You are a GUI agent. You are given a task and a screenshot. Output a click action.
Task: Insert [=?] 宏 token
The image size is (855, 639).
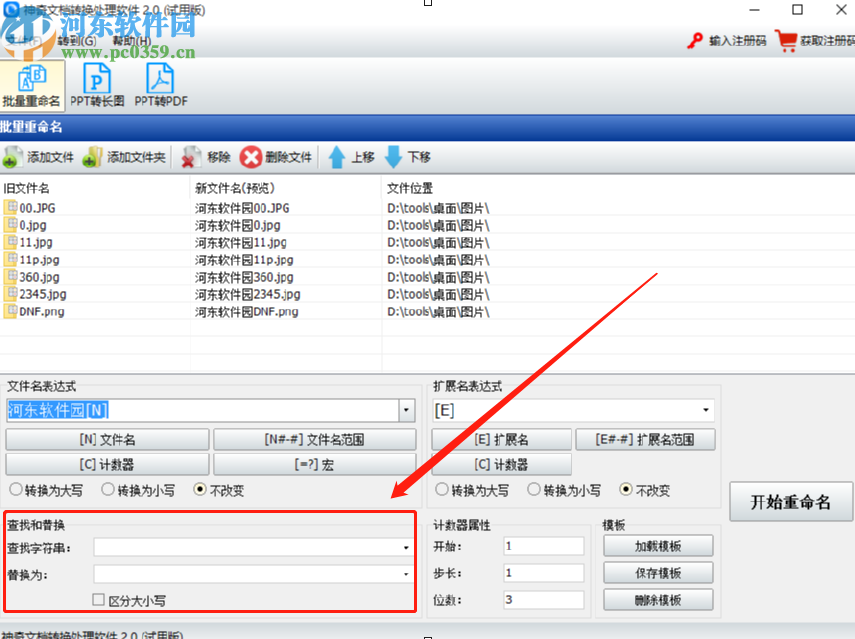[315, 465]
